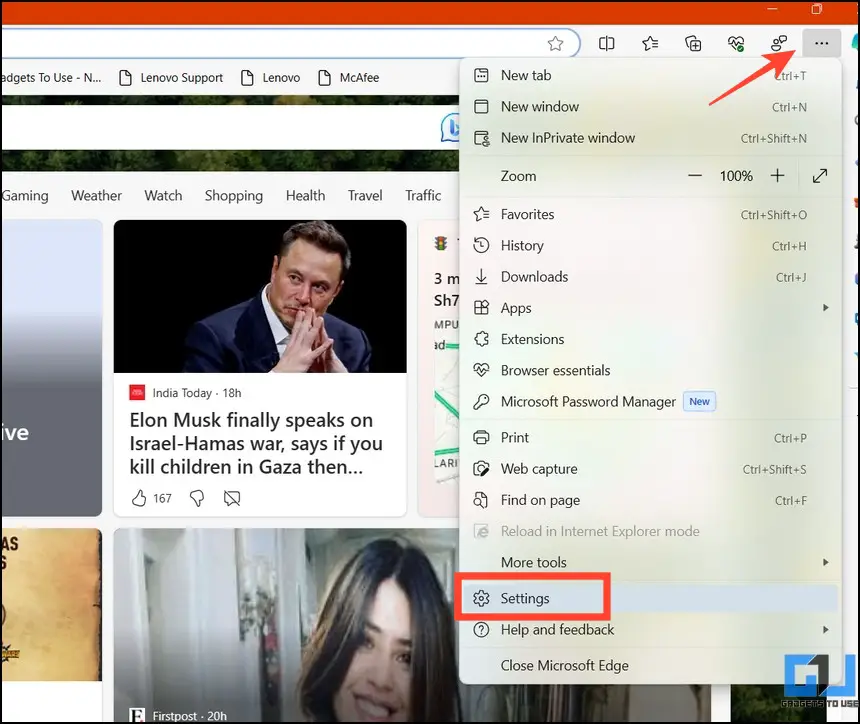Switch to the Shopping feed tab
The height and width of the screenshot is (724, 860).
[234, 196]
